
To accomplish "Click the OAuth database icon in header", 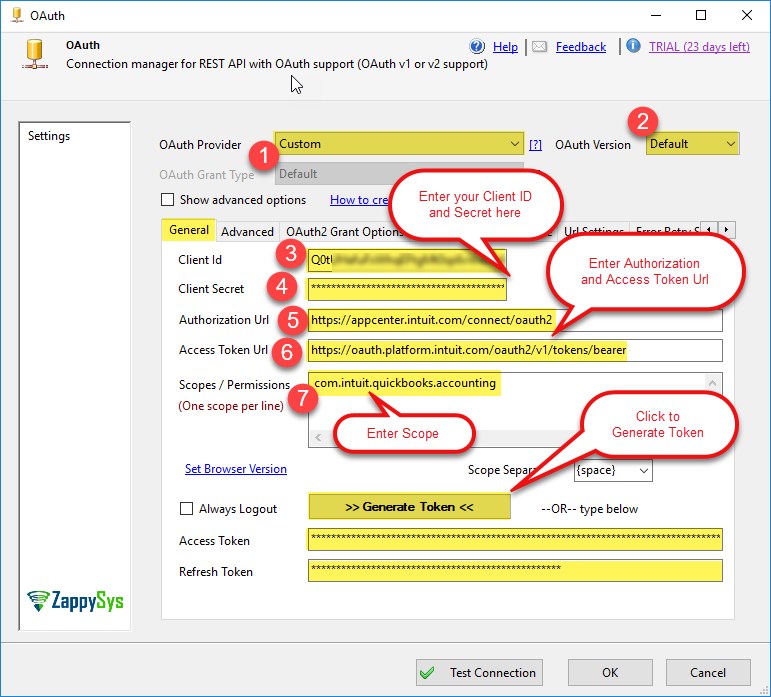I will tap(35, 54).
